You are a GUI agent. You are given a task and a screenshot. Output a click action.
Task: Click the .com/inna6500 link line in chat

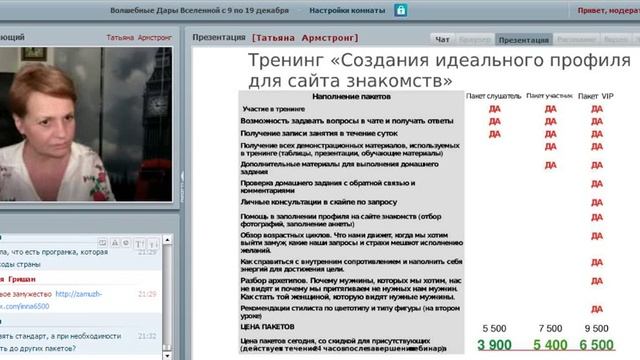tap(24, 306)
